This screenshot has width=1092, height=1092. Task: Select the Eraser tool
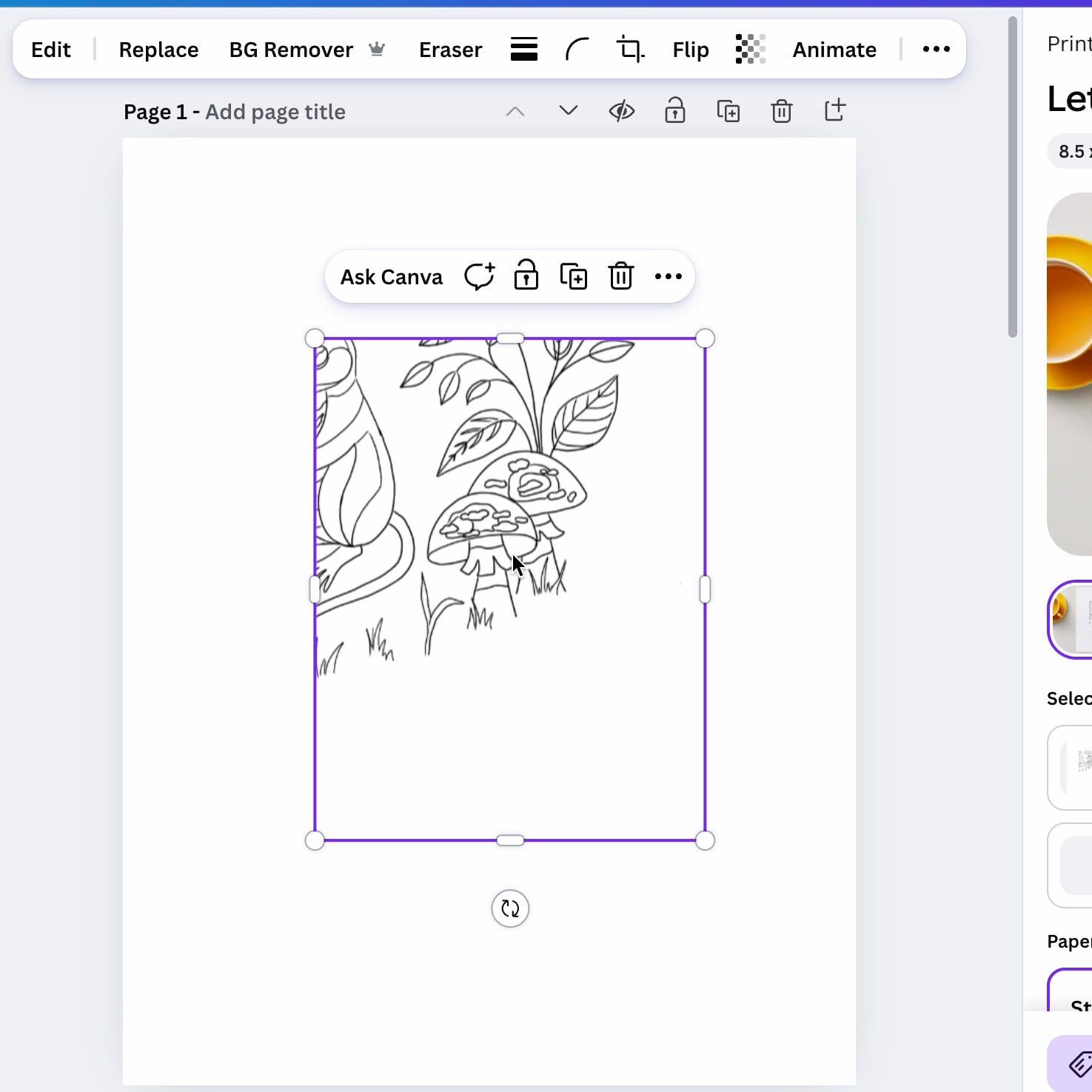450,50
